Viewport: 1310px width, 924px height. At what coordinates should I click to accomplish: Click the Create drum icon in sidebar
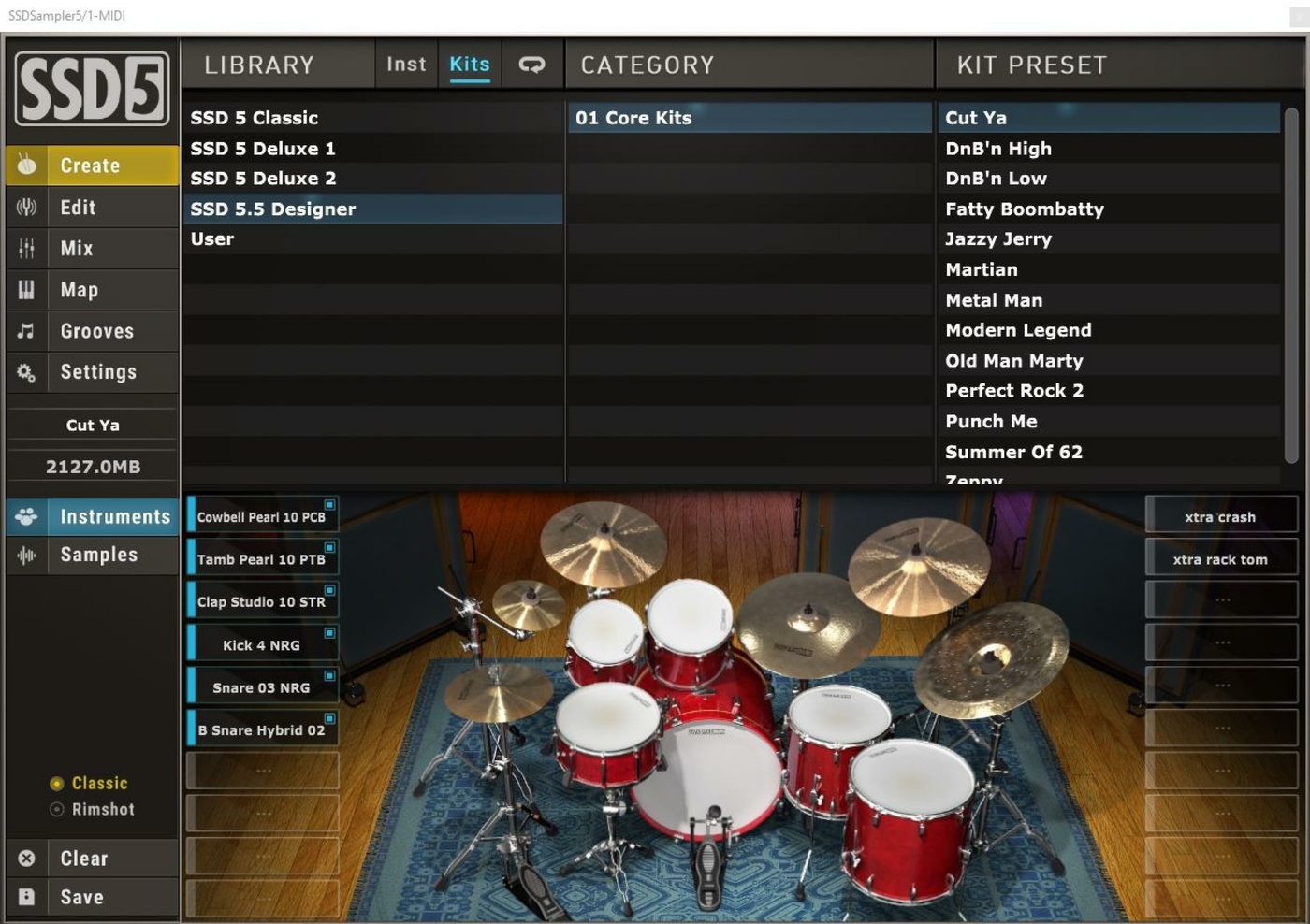pos(27,166)
